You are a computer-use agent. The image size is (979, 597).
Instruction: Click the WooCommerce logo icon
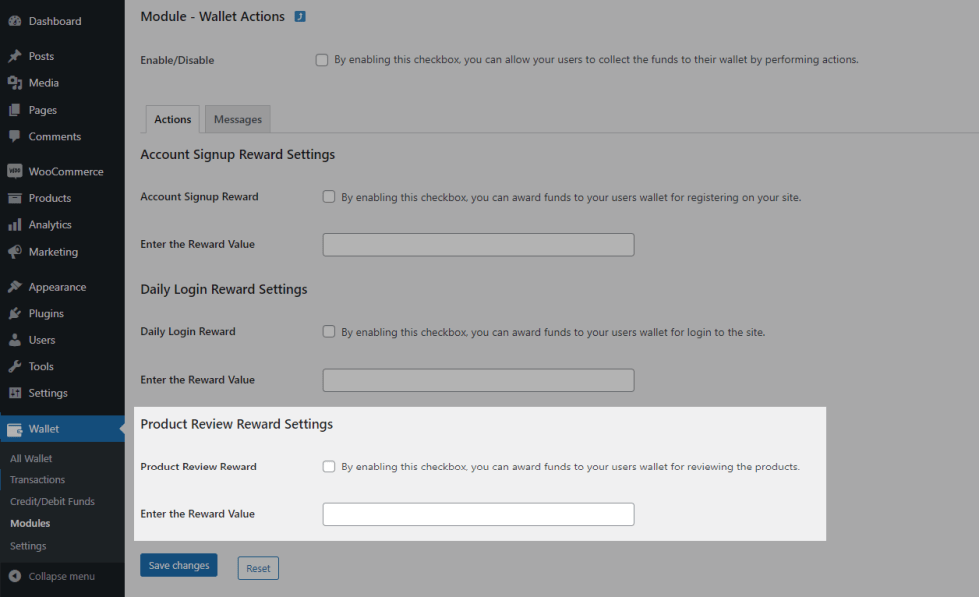[15, 172]
